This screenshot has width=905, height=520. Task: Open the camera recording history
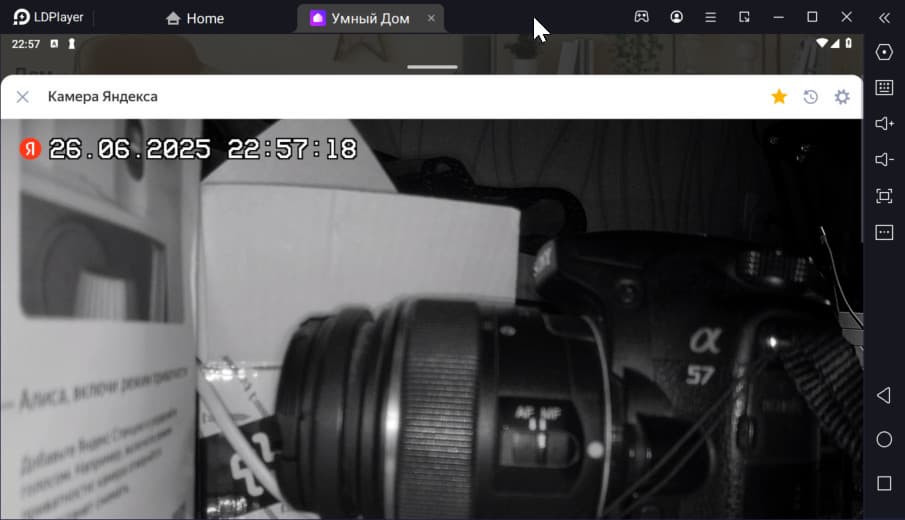coord(811,97)
